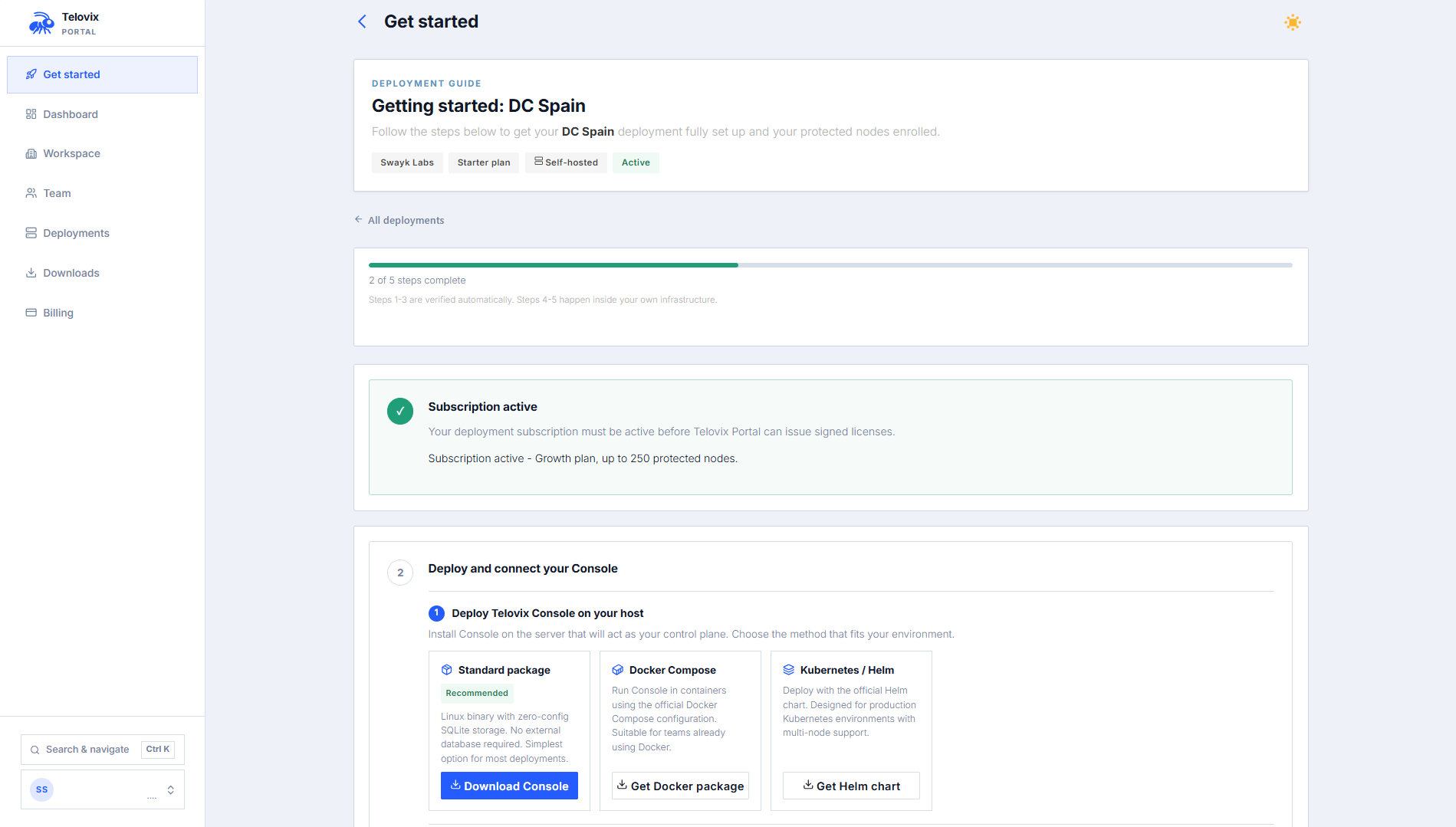The width and height of the screenshot is (1456, 827).
Task: Open the Team menu item
Action: [102, 193]
